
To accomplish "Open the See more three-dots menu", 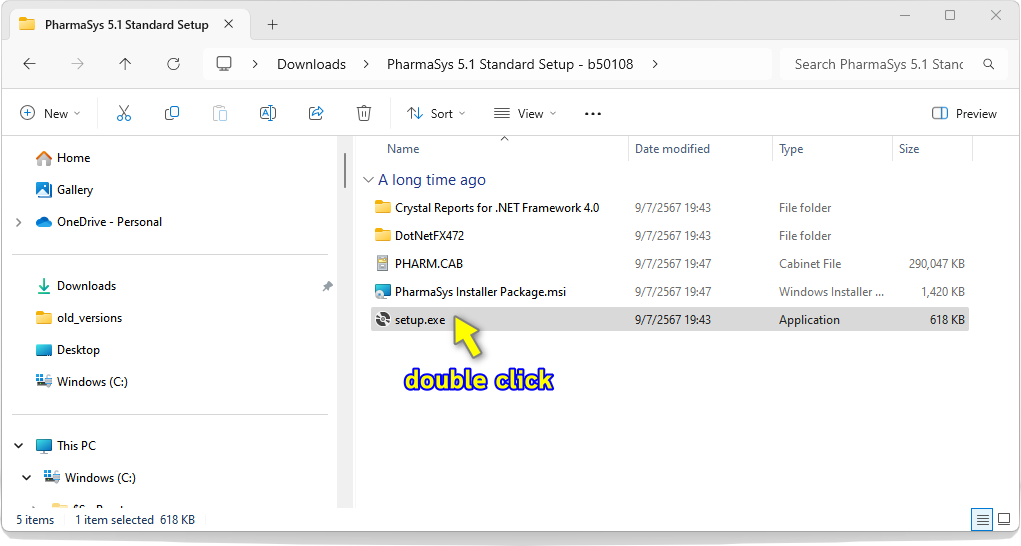I will [593, 113].
